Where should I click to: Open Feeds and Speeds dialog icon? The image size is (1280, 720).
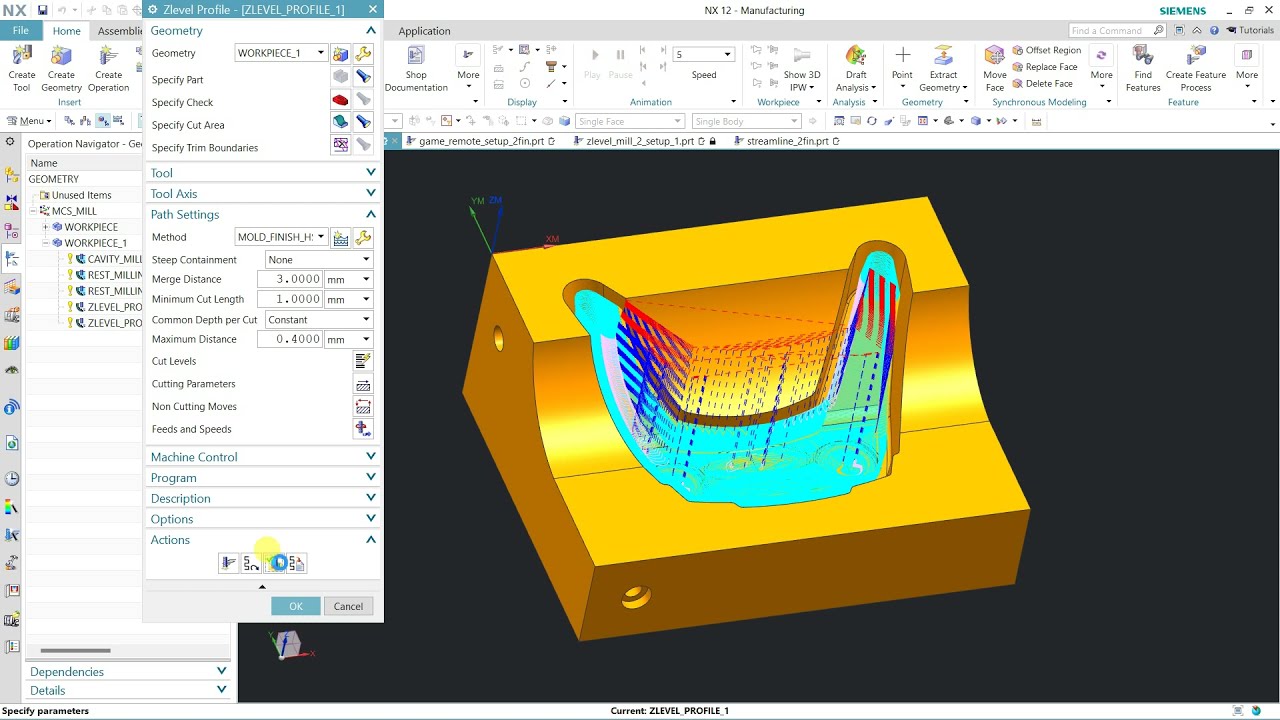[363, 429]
